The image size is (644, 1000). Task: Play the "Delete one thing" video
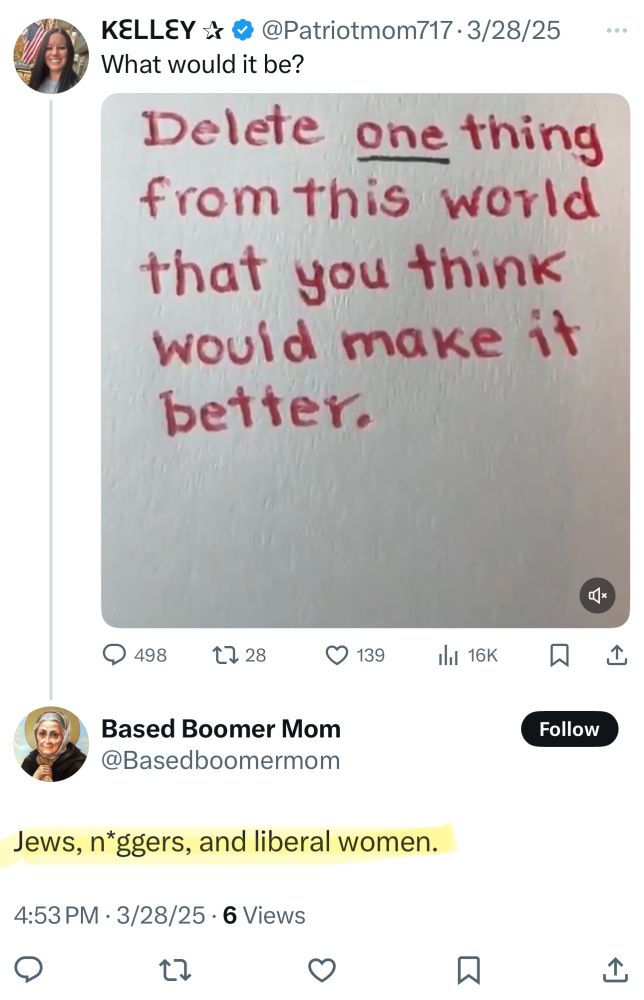[x=365, y=360]
